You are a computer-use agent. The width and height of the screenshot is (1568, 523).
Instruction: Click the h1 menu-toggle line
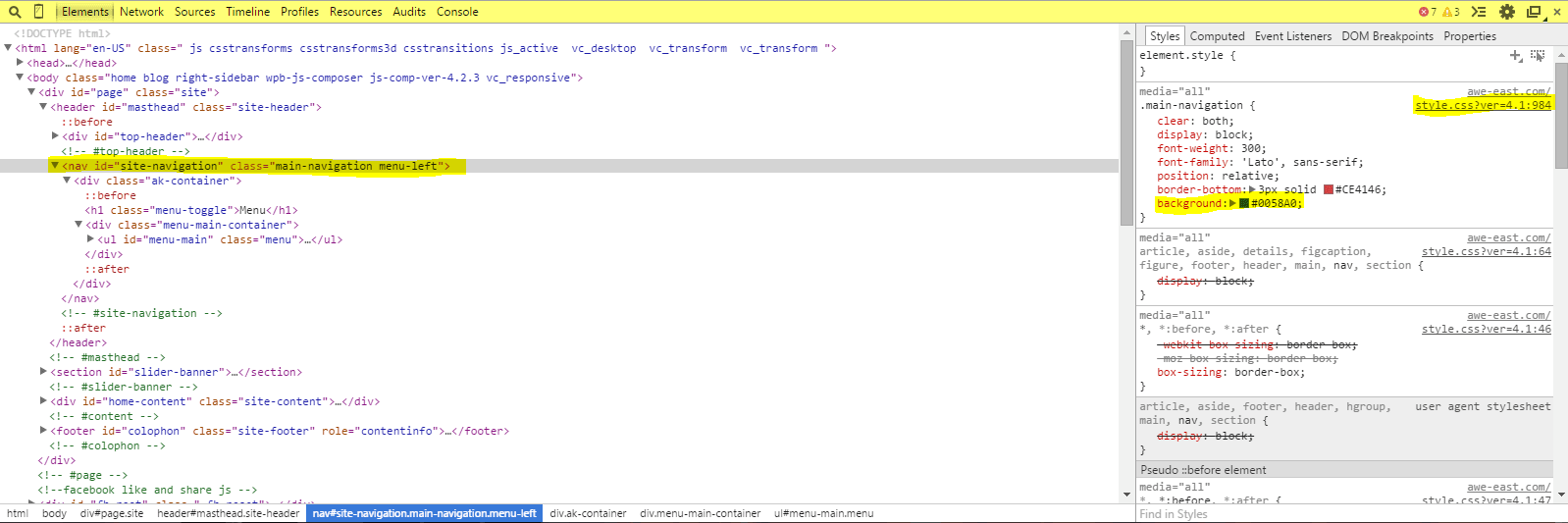[191, 210]
